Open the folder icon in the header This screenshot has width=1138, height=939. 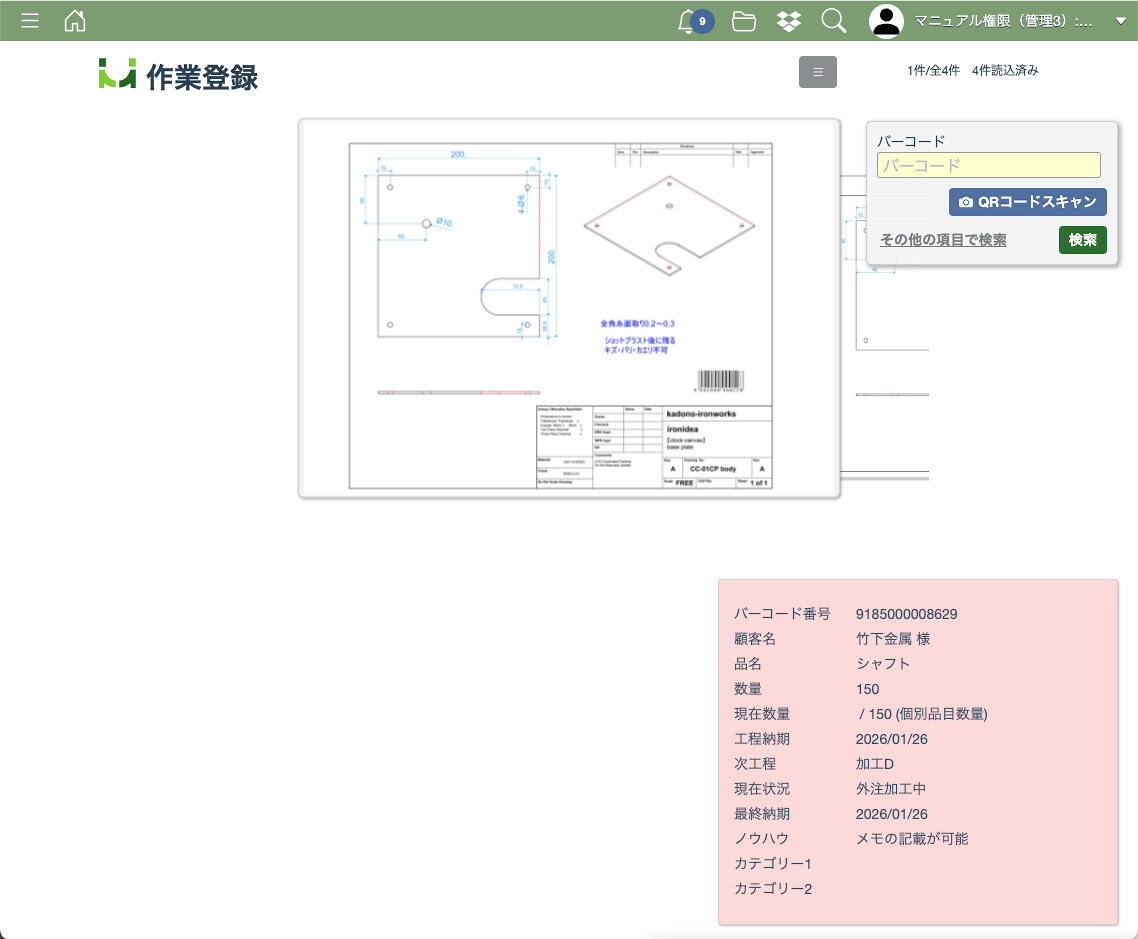[743, 21]
